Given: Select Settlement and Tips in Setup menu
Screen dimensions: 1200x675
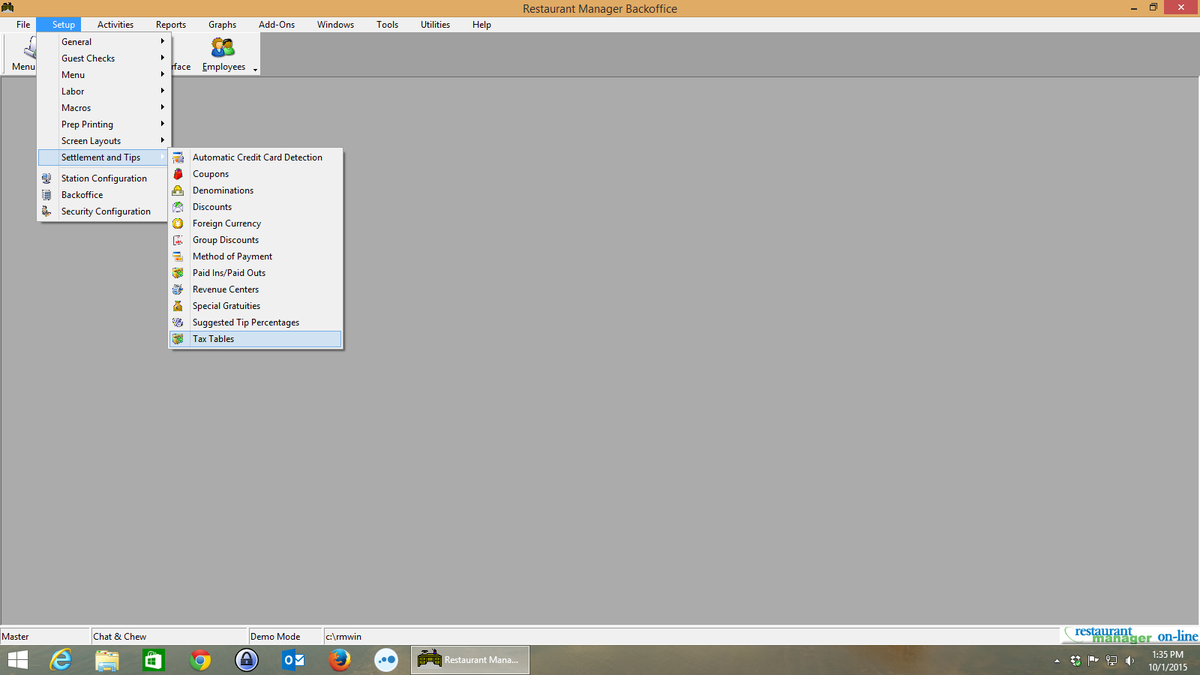Looking at the screenshot, I should tap(104, 157).
